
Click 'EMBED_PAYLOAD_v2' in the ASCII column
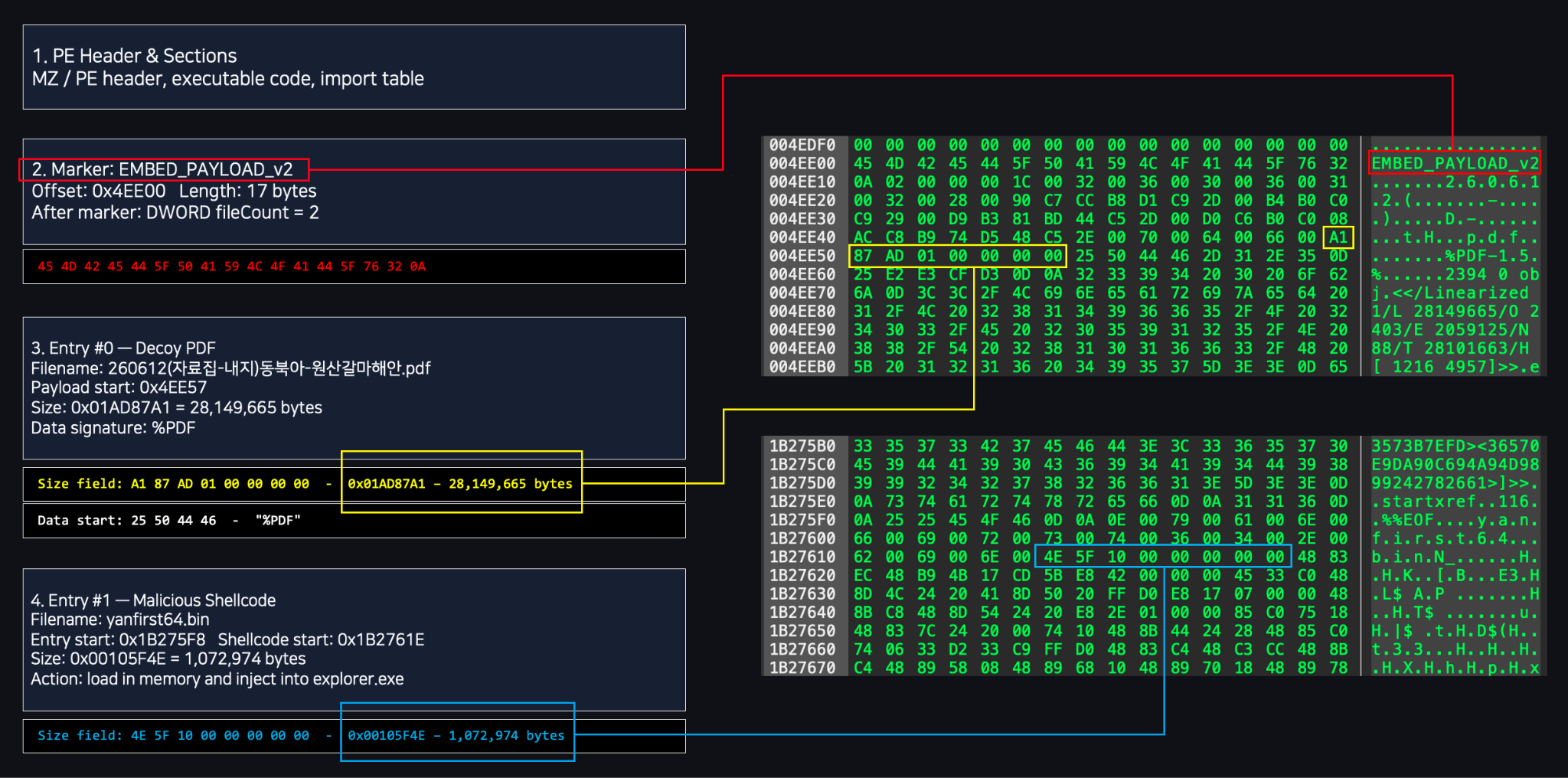pyautogui.click(x=1455, y=163)
